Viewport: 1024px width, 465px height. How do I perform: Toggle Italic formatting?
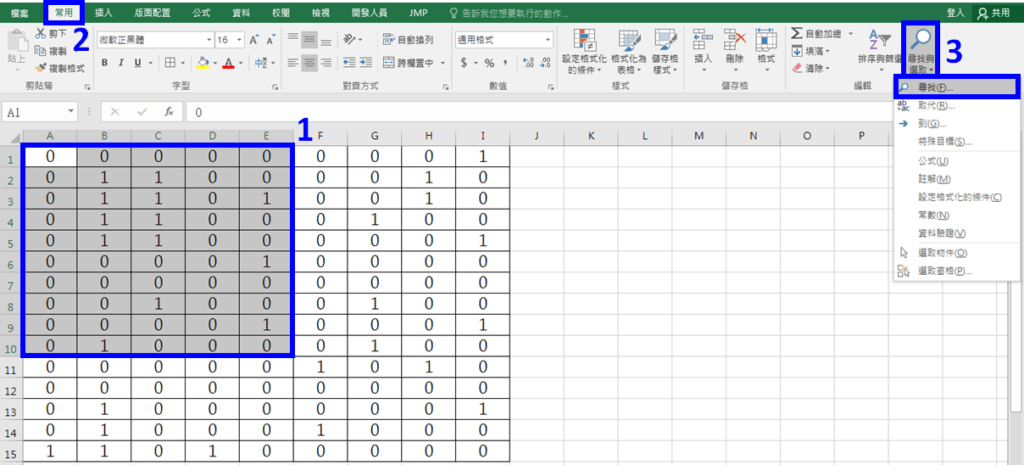coord(121,62)
